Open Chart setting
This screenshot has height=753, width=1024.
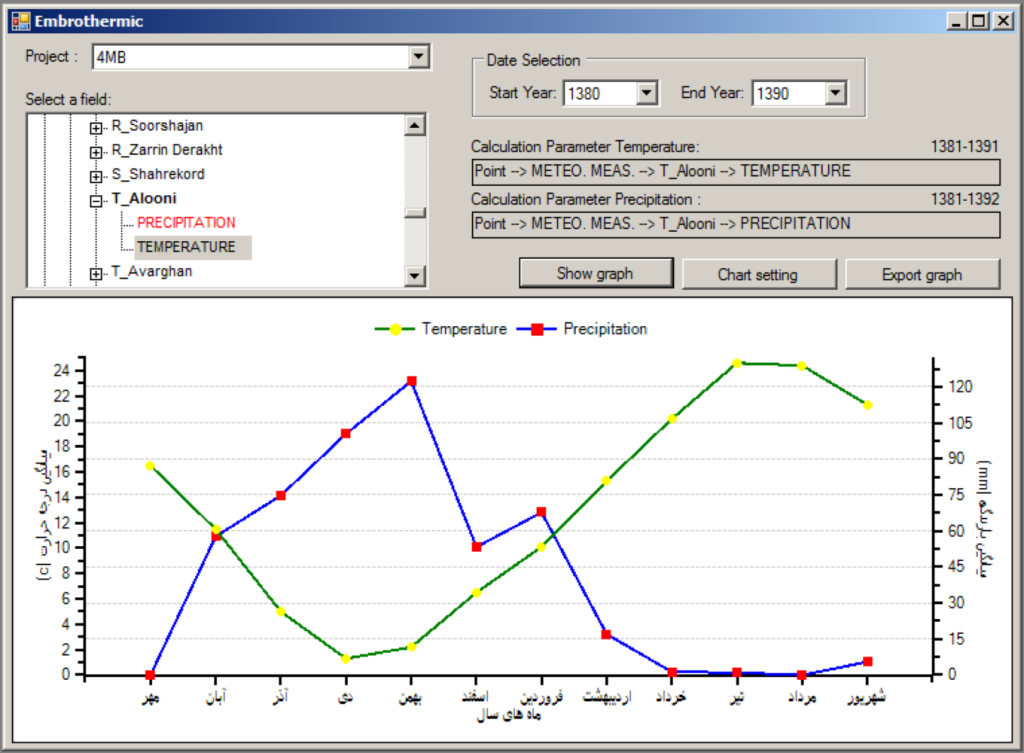click(x=758, y=274)
